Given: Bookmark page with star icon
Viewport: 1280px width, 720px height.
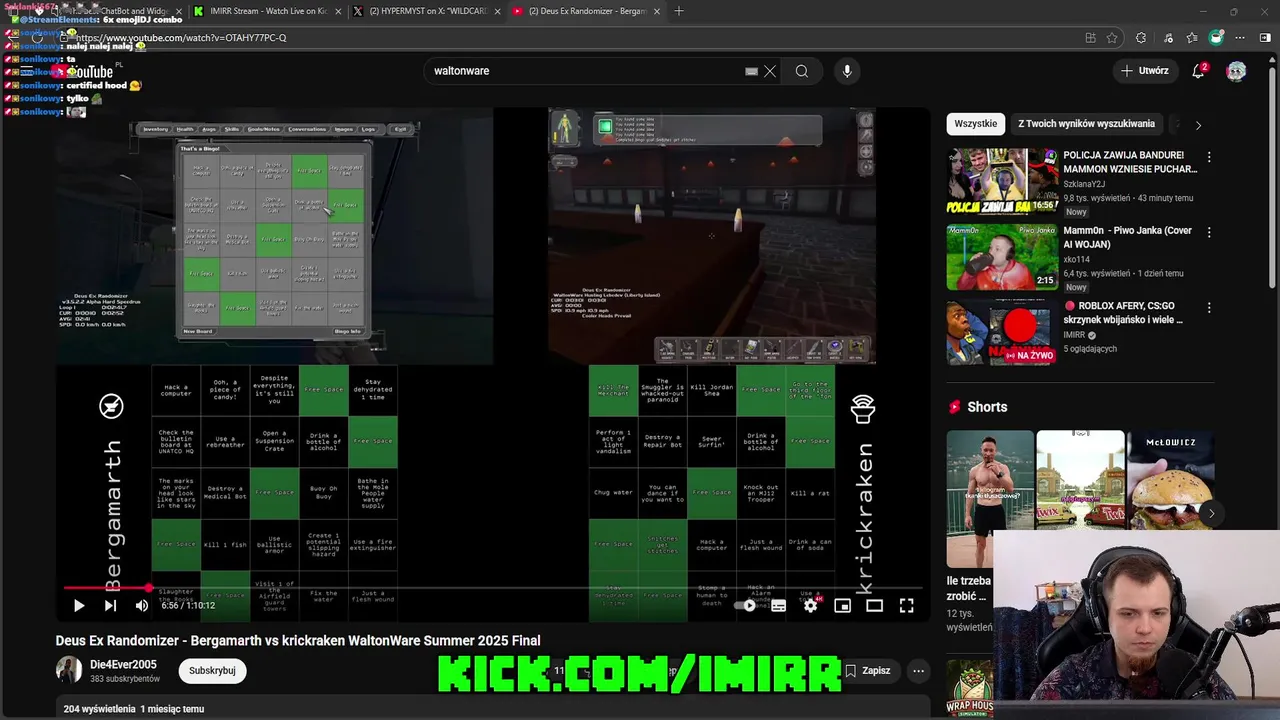Looking at the screenshot, I should 1112,38.
